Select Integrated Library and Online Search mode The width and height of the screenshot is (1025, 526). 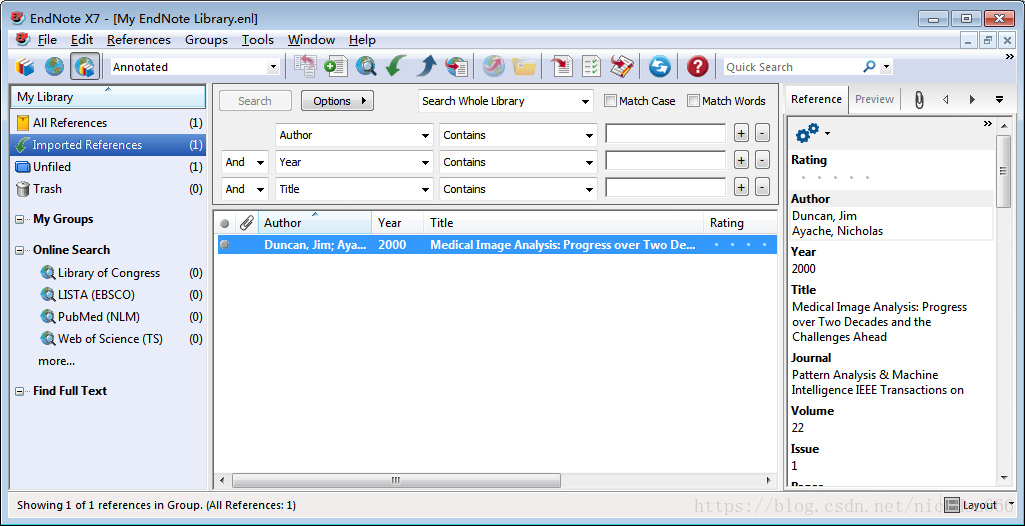[85, 67]
